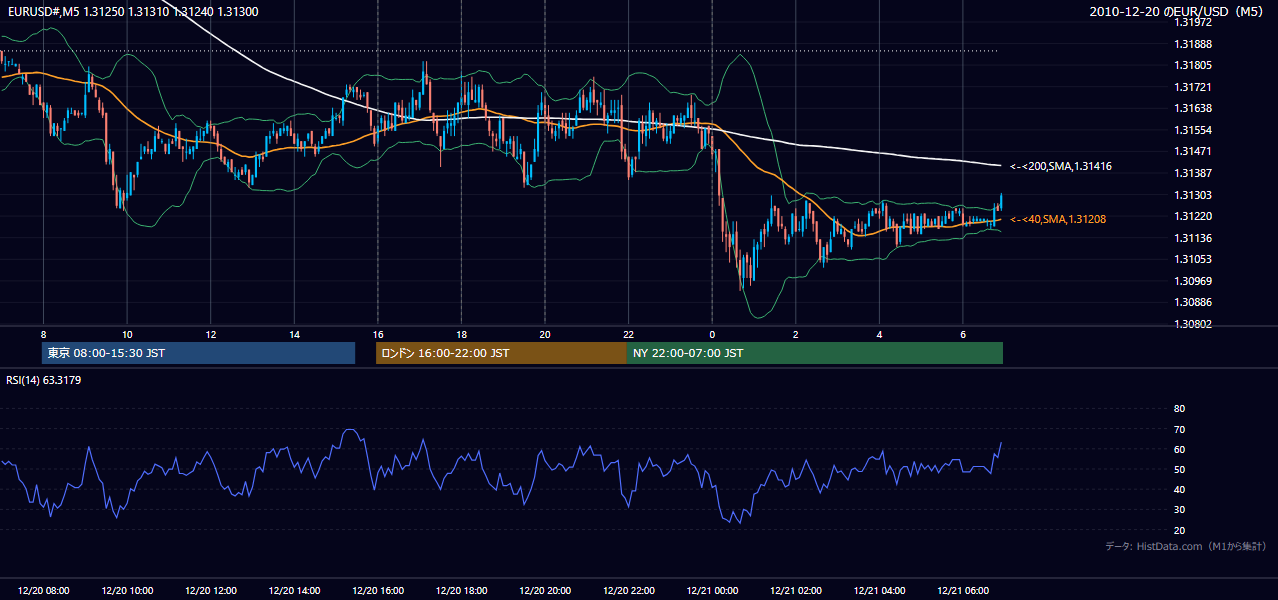Viewport: 1278px width, 600px height.
Task: Click price axis value 1.31220
Action: tap(1193, 216)
